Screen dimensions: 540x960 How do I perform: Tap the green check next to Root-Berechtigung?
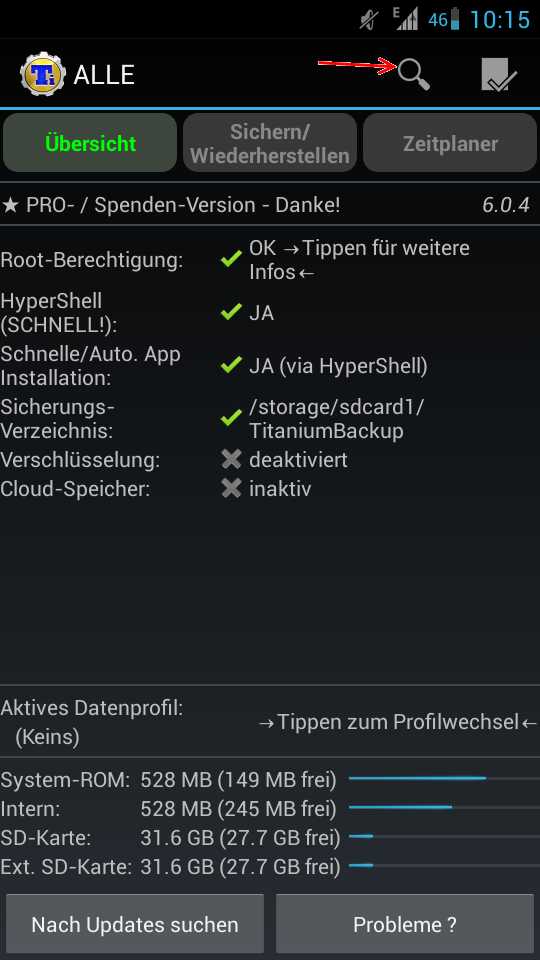(x=231, y=260)
